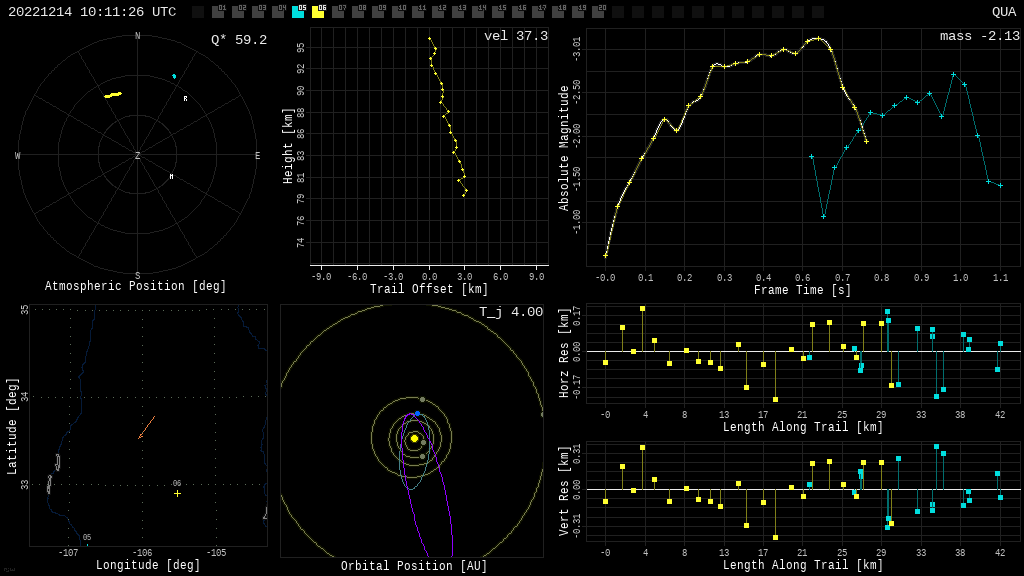The image size is (1024, 576).
Task: Click the vel 37.3 value label
Action: 515,36
